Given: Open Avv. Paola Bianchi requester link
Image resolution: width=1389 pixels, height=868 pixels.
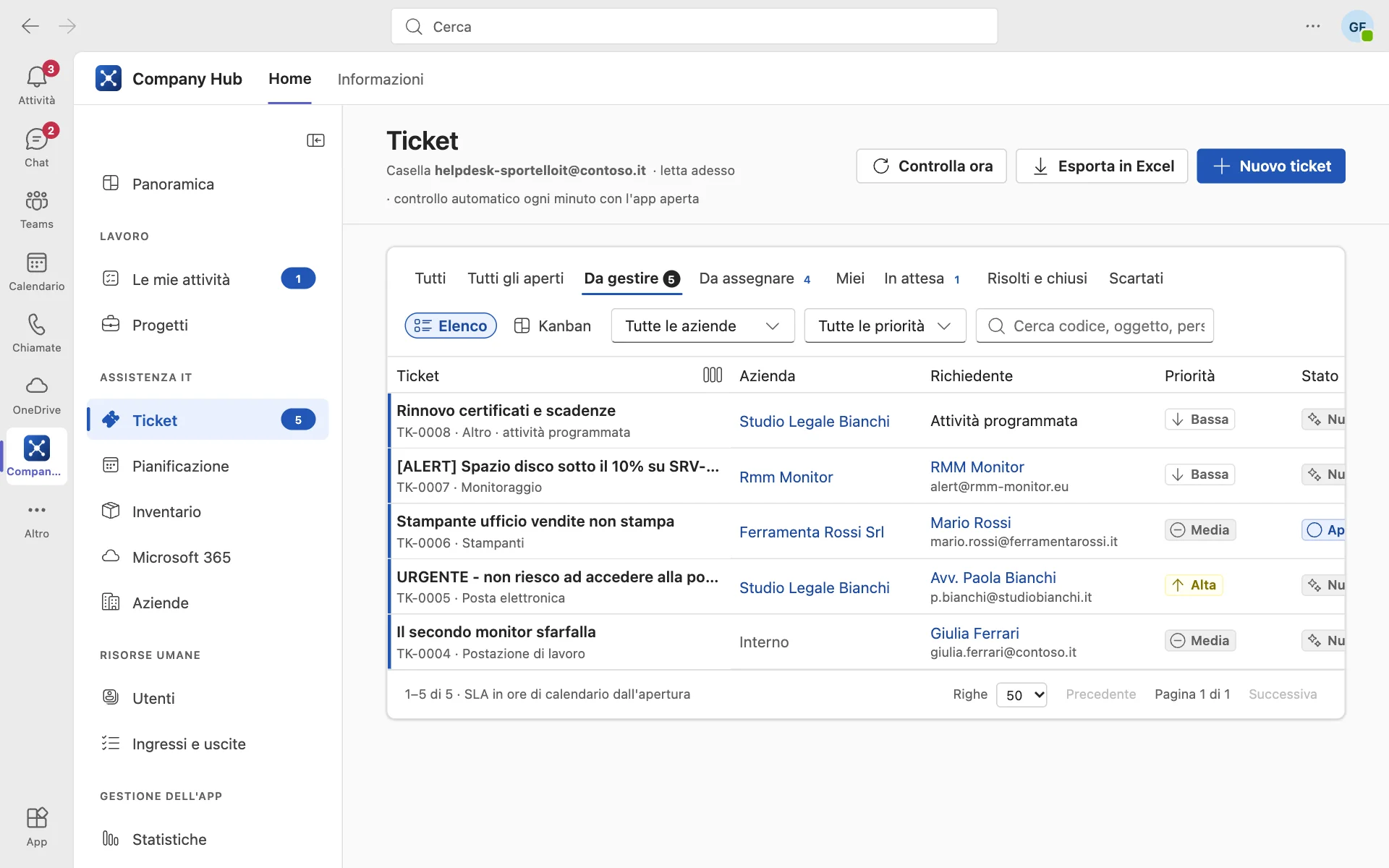Looking at the screenshot, I should (993, 577).
